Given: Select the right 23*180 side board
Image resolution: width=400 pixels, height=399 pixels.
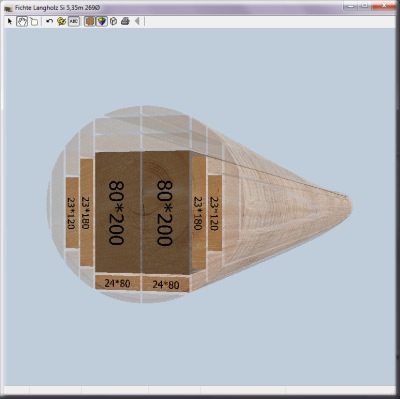Looking at the screenshot, I should tap(199, 213).
